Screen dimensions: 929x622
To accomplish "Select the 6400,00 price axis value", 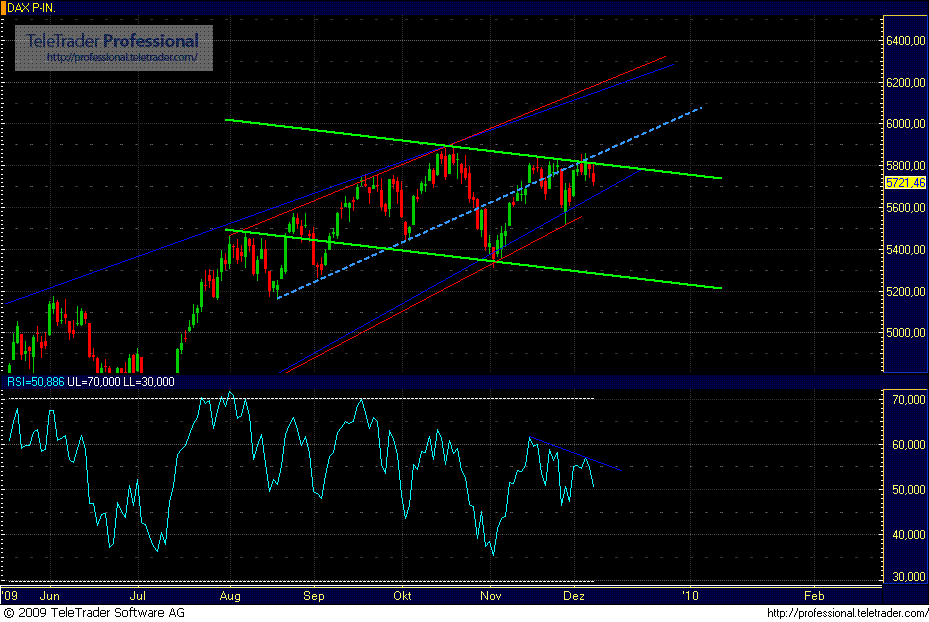I will click(x=905, y=41).
